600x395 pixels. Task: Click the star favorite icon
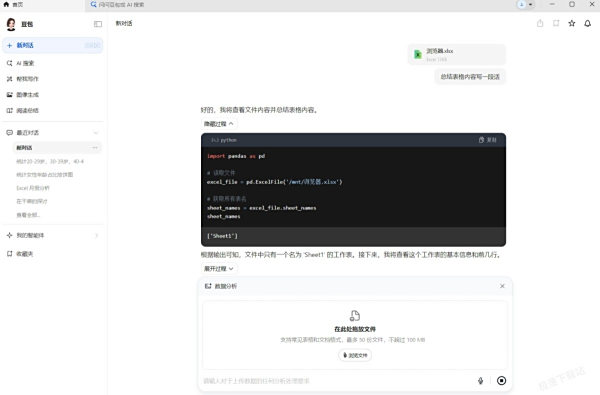tap(572, 23)
